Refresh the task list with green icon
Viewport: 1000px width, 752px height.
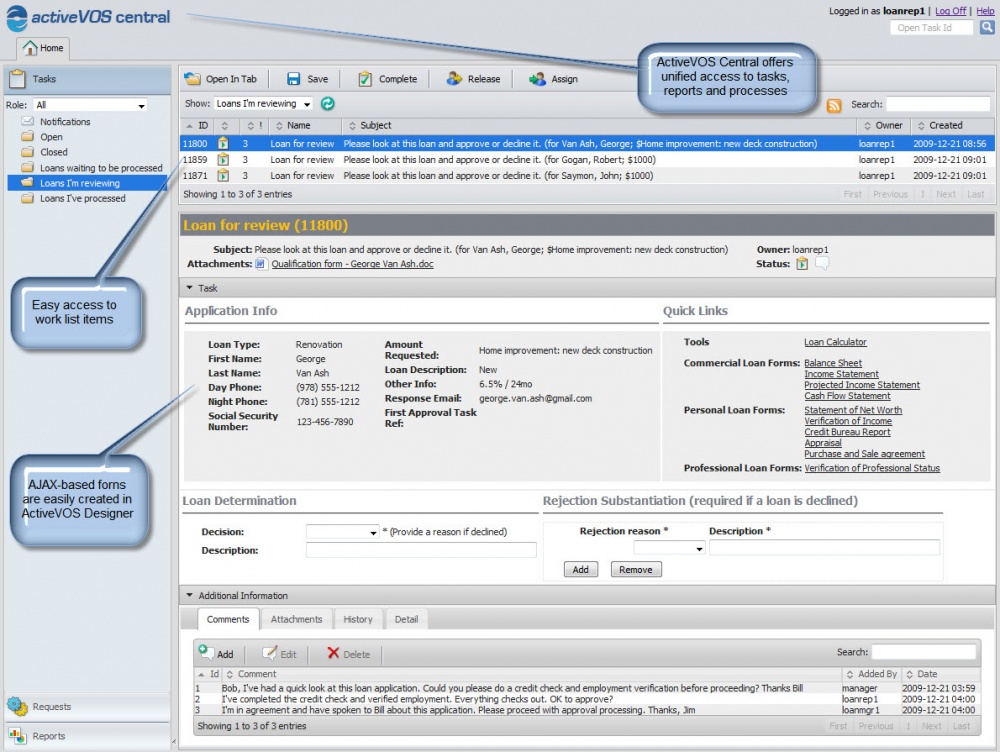pos(327,103)
